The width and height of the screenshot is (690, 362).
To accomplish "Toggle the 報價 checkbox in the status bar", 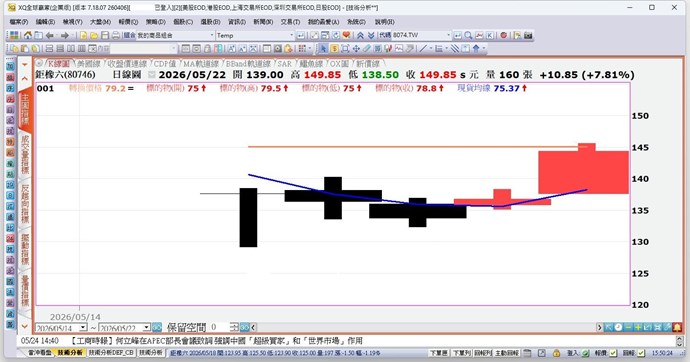I will (613, 353).
